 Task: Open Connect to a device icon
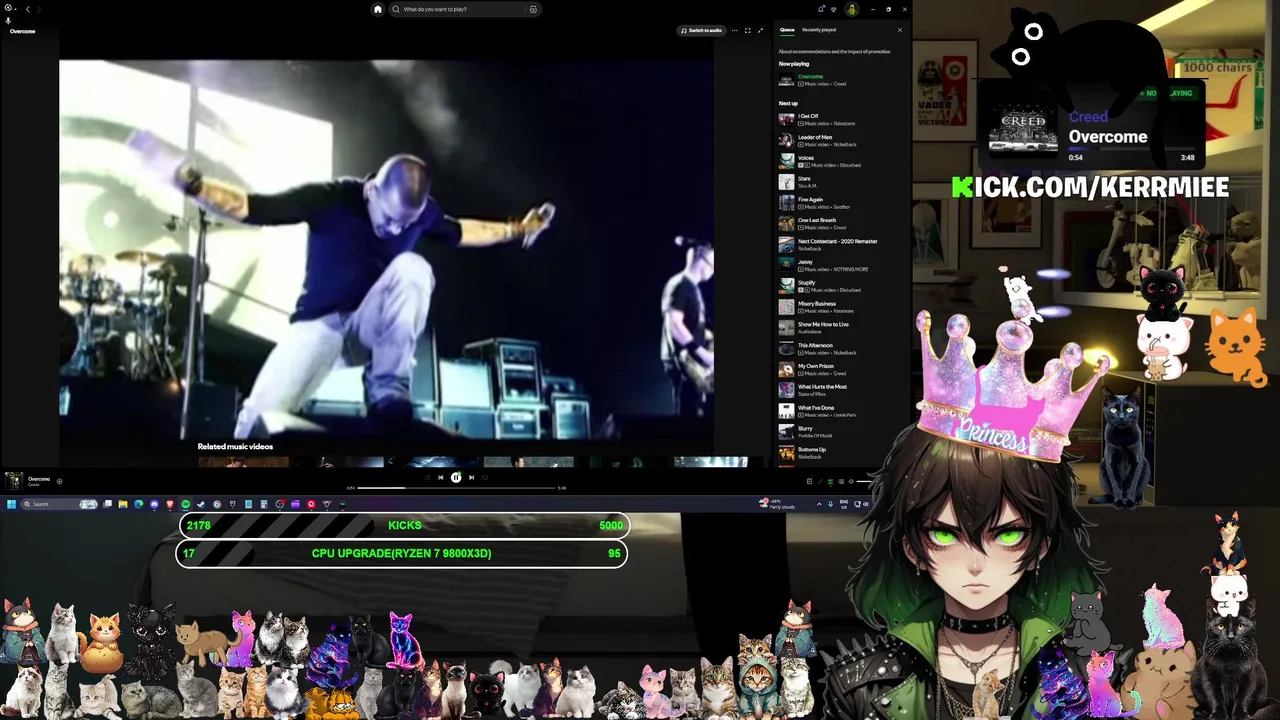click(841, 482)
